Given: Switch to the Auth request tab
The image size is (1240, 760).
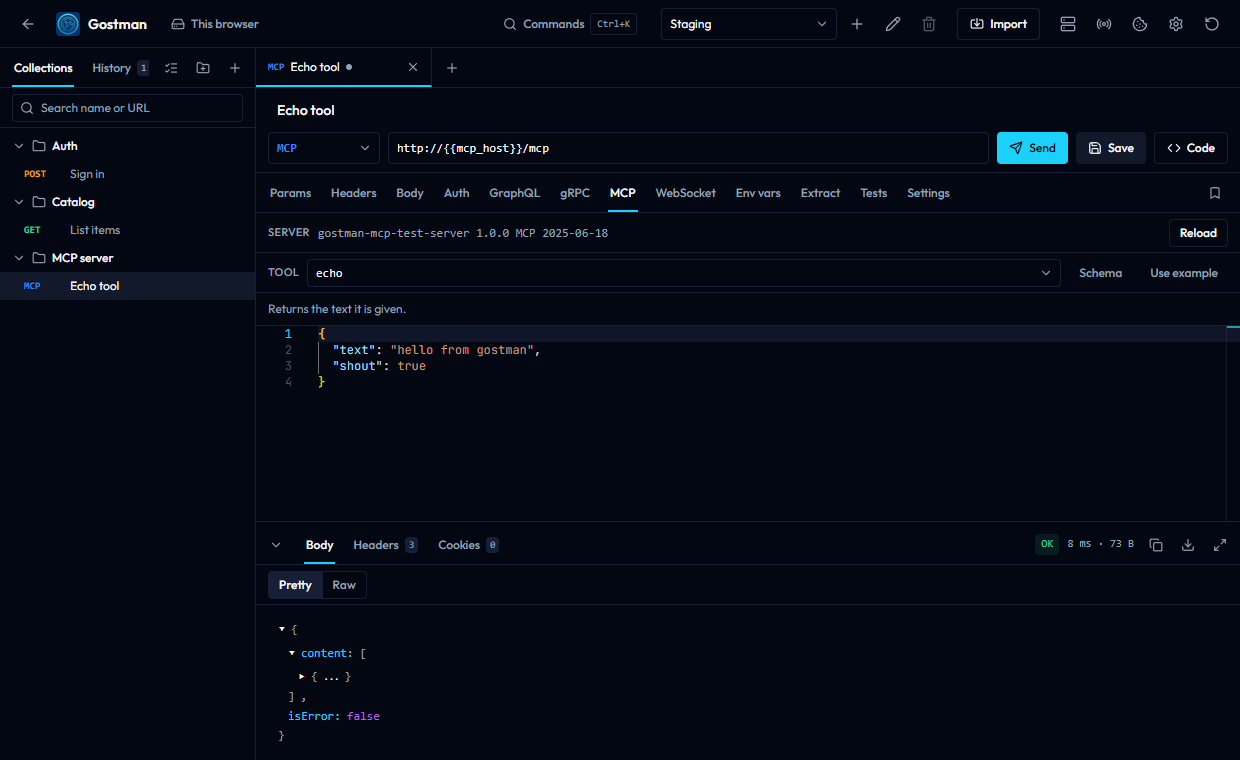Looking at the screenshot, I should point(457,193).
